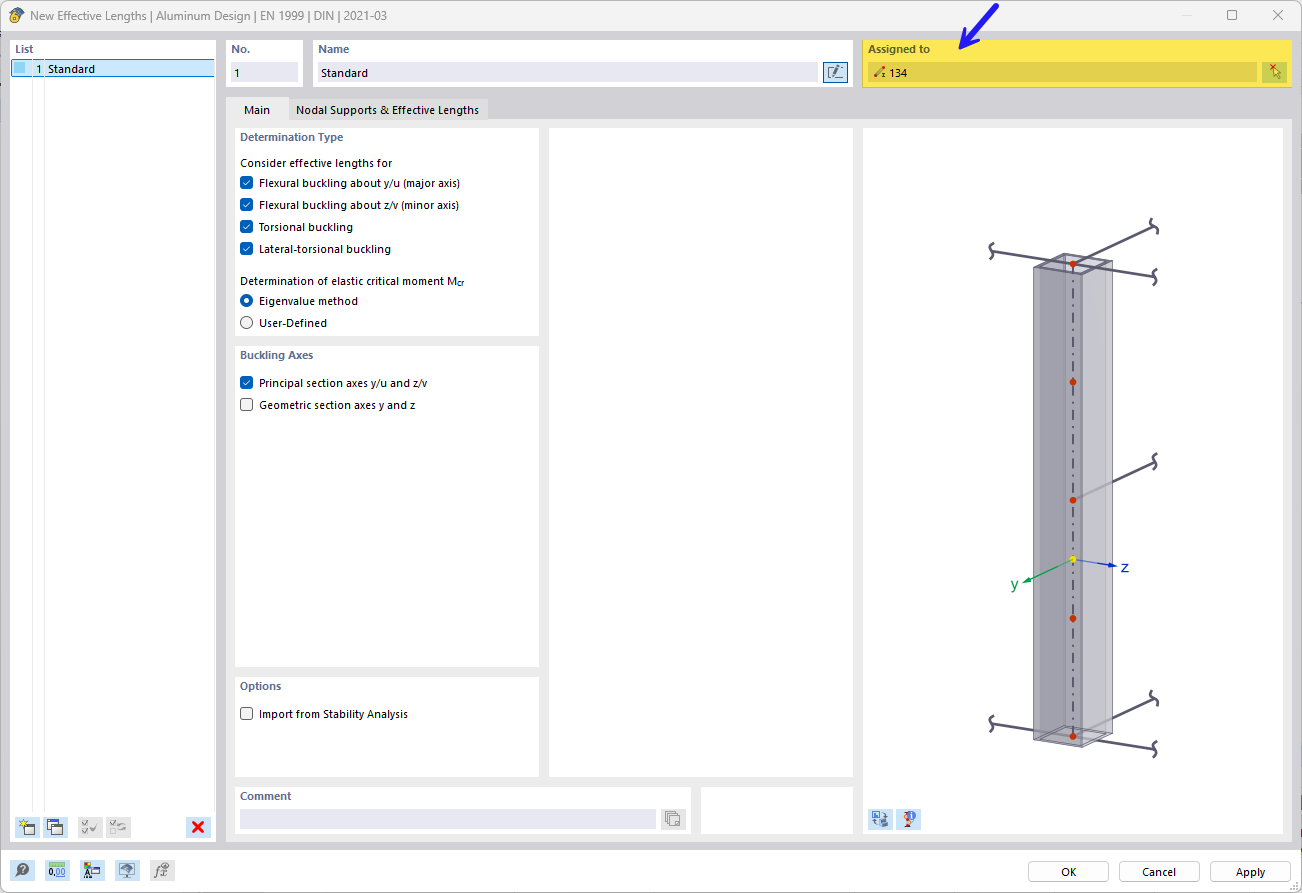
Task: Create a new effective length entry
Action: tap(27, 827)
